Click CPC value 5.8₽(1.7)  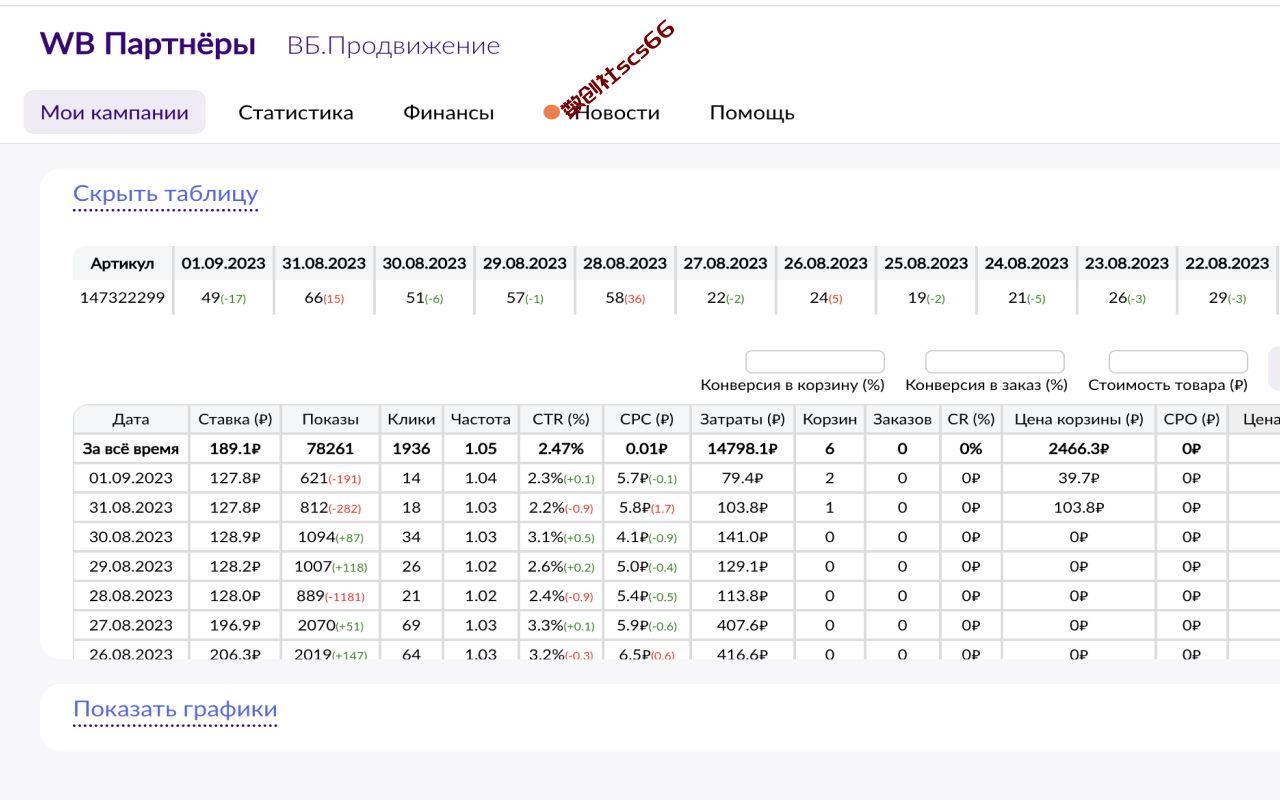point(647,508)
